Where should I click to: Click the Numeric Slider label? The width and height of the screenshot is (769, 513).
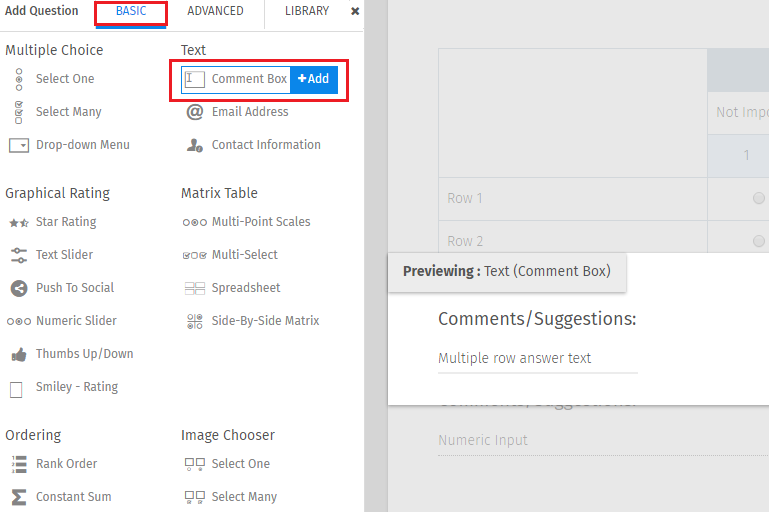point(77,321)
